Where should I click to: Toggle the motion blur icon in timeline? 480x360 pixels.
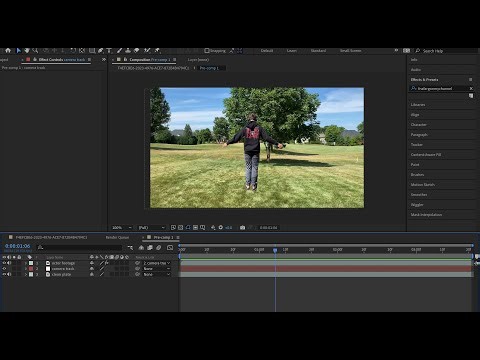[159, 247]
